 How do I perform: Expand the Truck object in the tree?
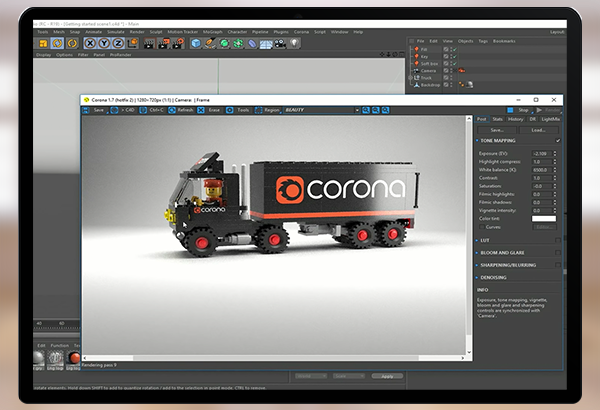click(x=411, y=78)
